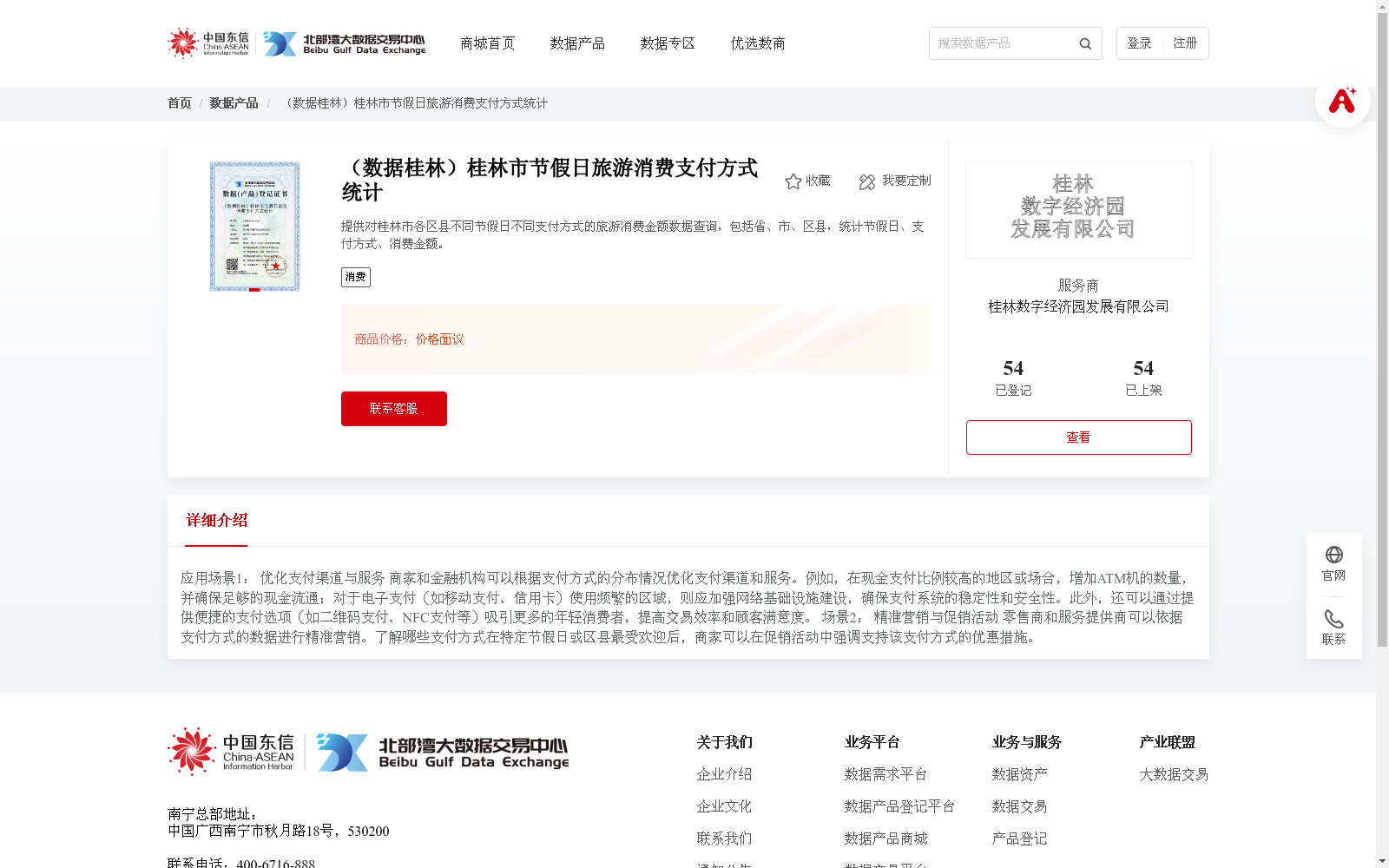Click the 54 已登记 count

[x=1013, y=378]
